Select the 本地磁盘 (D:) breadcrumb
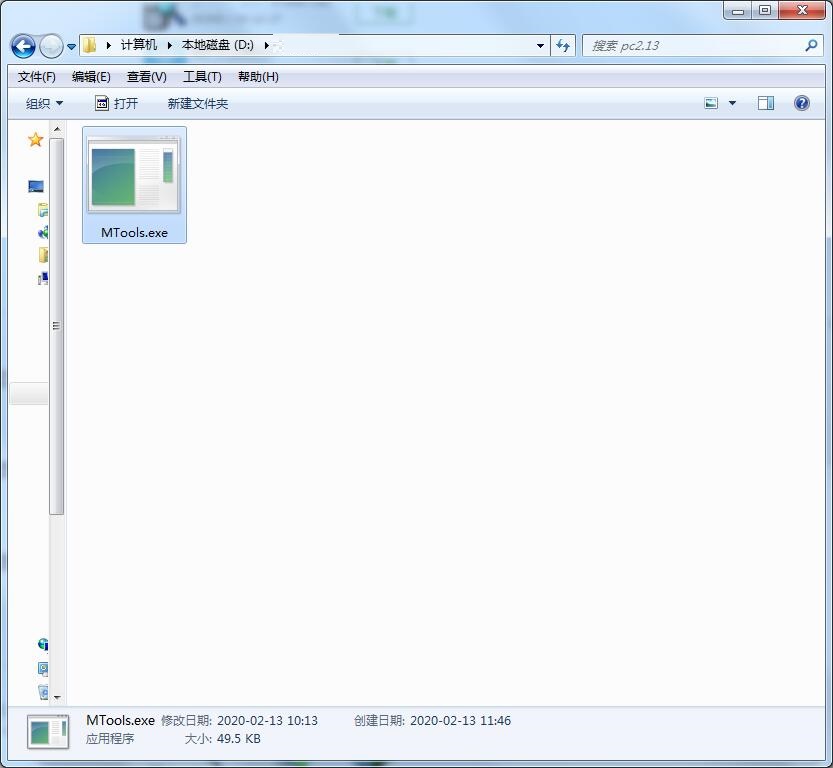The width and height of the screenshot is (833, 768). coord(217,45)
